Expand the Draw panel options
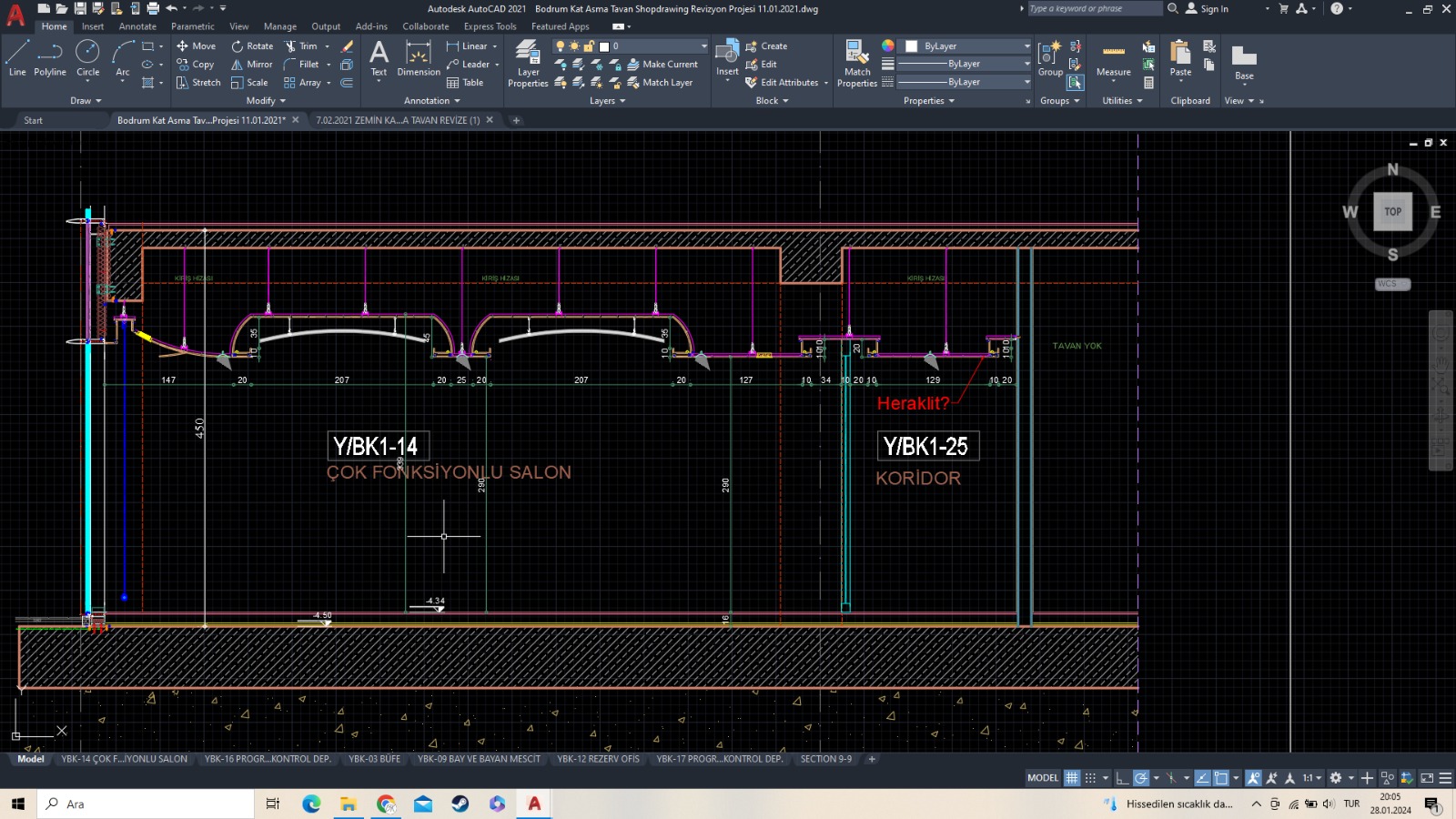Image resolution: width=1456 pixels, height=819 pixels. (x=86, y=101)
